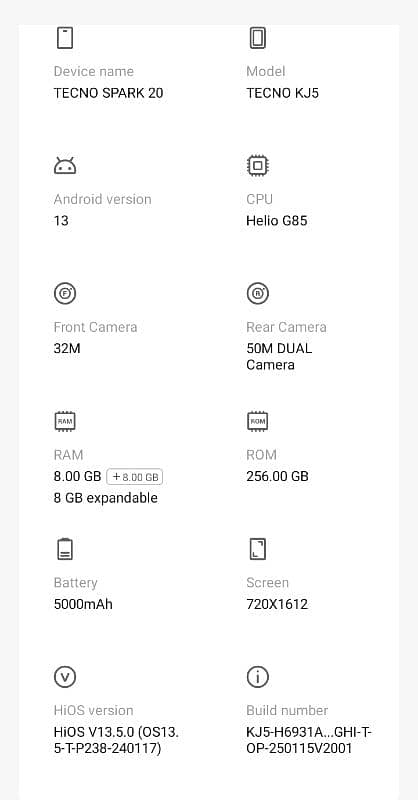Tap the 8 GB expandable text
The image size is (418, 800).
(x=106, y=498)
